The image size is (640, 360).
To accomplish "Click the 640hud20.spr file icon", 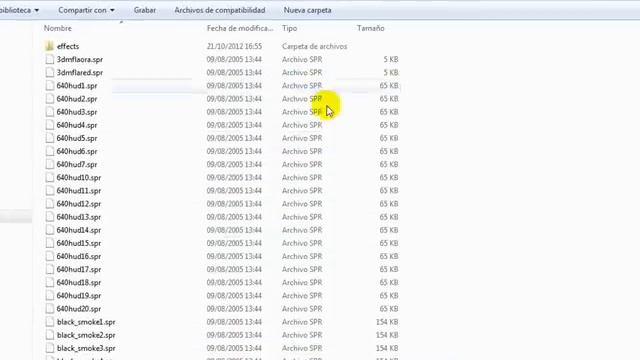I will pos(50,309).
